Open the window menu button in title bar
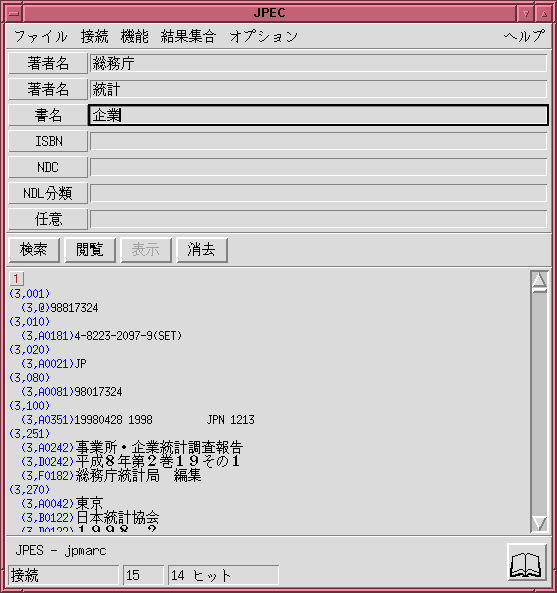 pos(14,14)
